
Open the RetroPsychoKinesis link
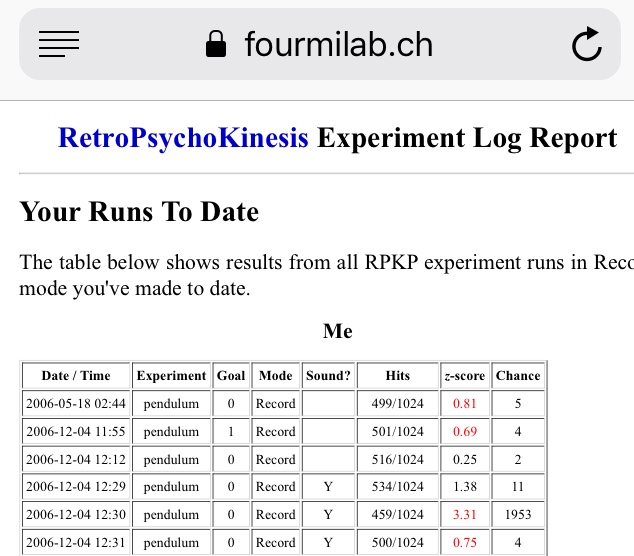(183, 138)
